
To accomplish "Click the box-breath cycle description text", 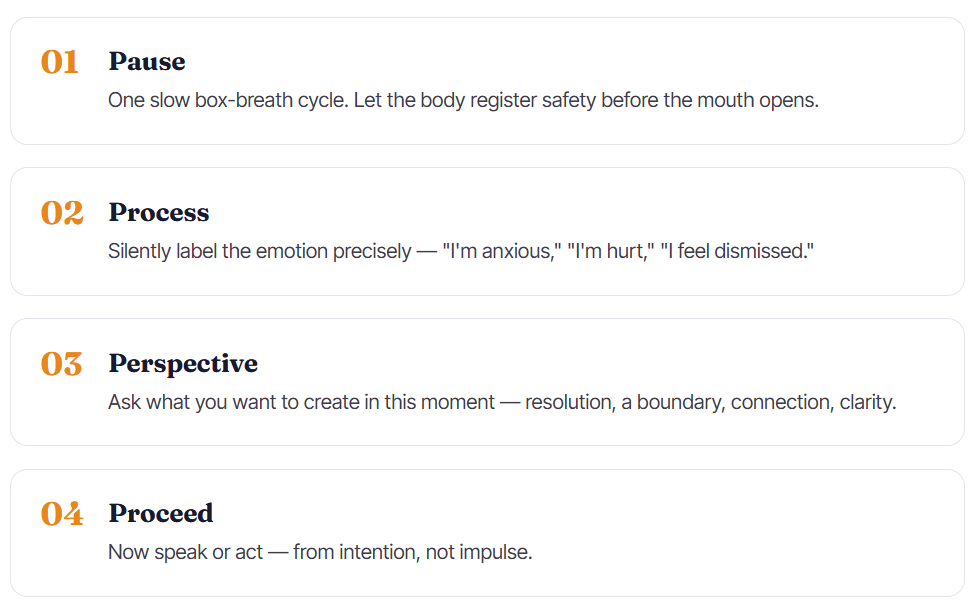I will [x=463, y=100].
